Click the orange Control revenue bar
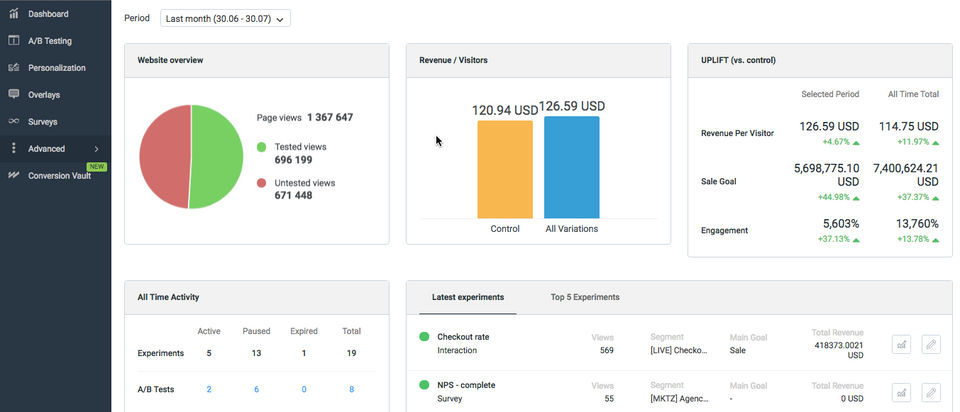The height and width of the screenshot is (412, 960). [505, 170]
